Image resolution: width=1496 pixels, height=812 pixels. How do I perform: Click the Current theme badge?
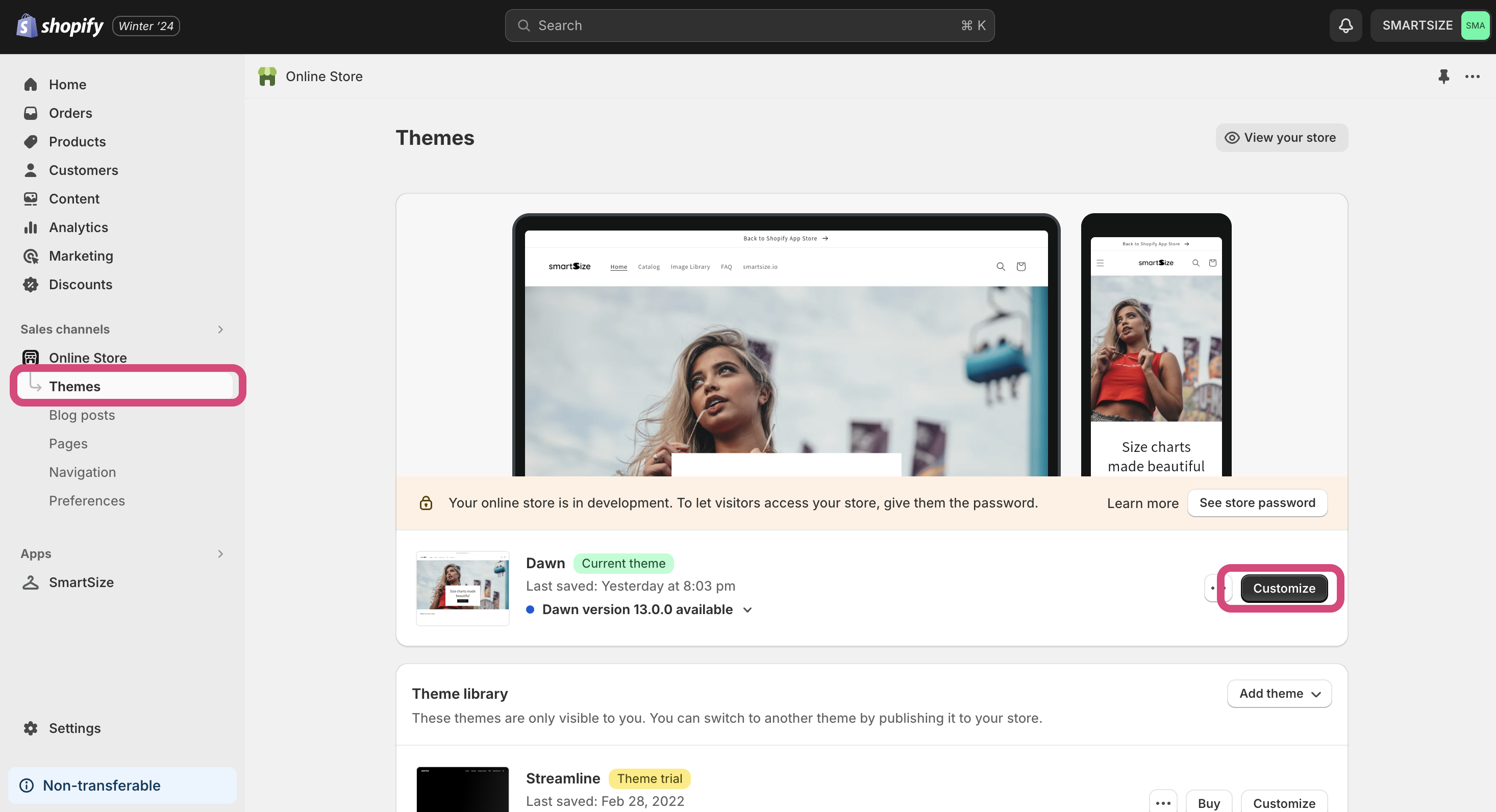[x=623, y=563]
